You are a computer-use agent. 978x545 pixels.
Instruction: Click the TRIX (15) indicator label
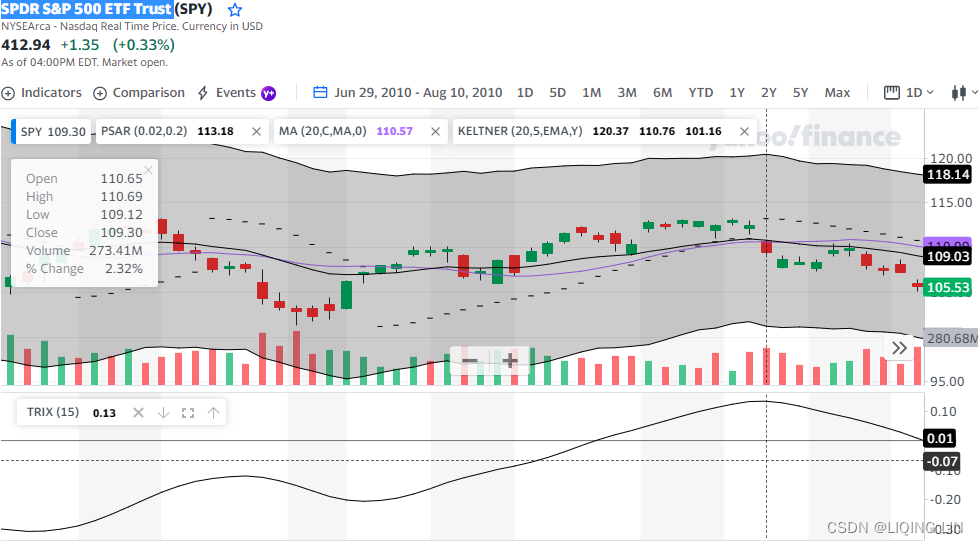coord(53,412)
